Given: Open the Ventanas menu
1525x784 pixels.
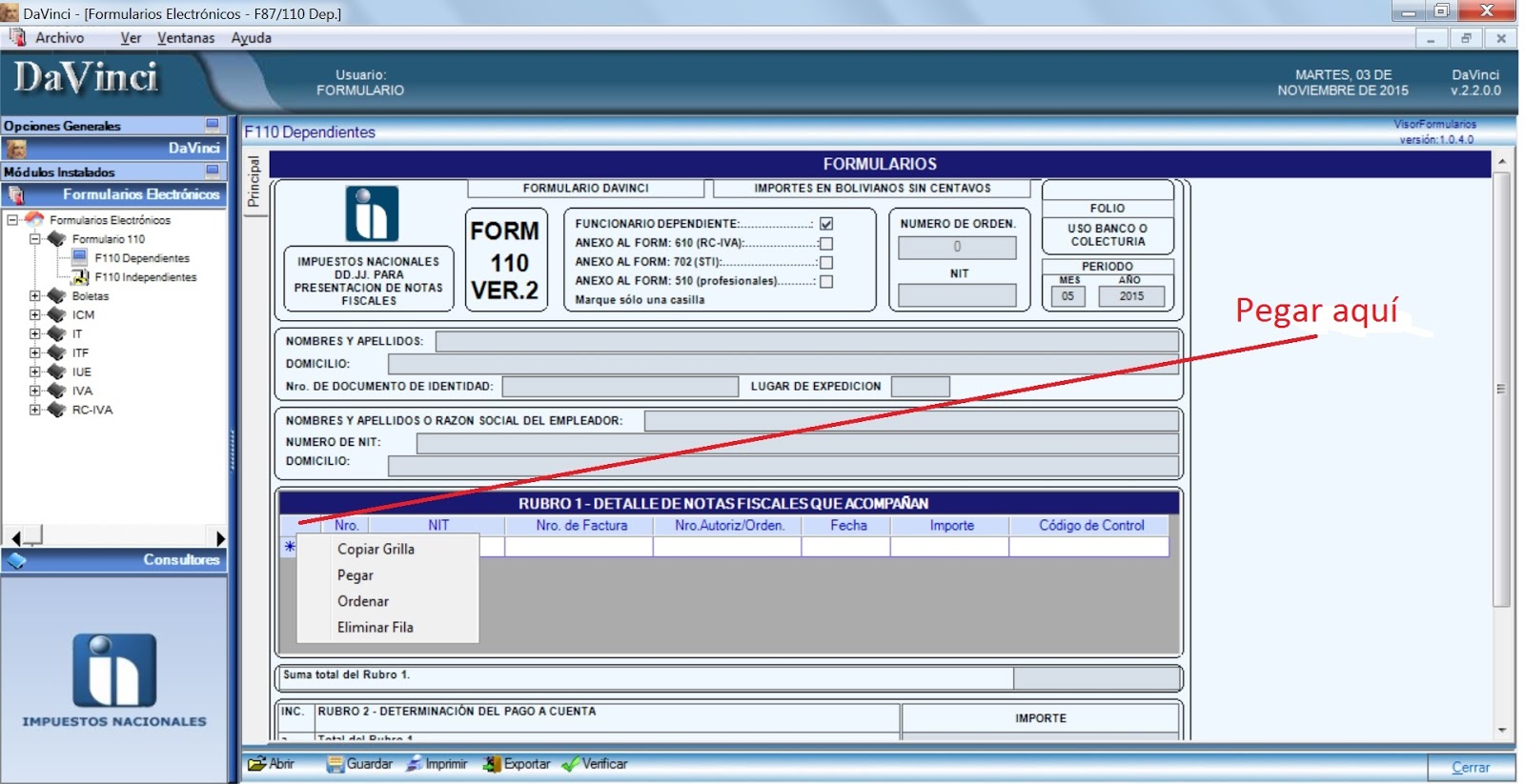Looking at the screenshot, I should point(186,38).
